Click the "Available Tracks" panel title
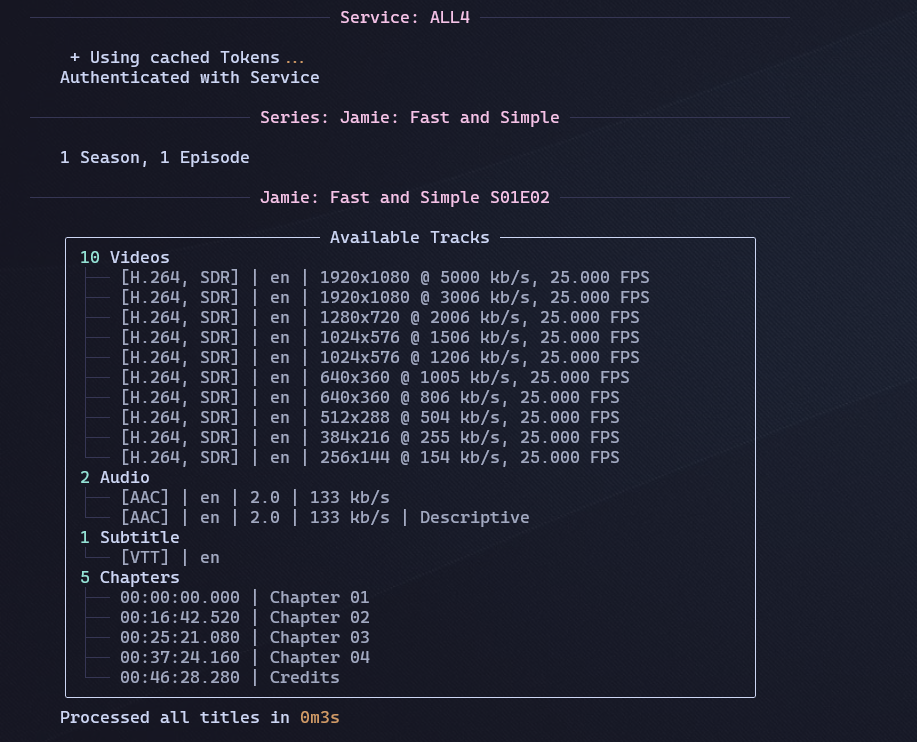The width and height of the screenshot is (917, 742). pyautogui.click(x=410, y=237)
